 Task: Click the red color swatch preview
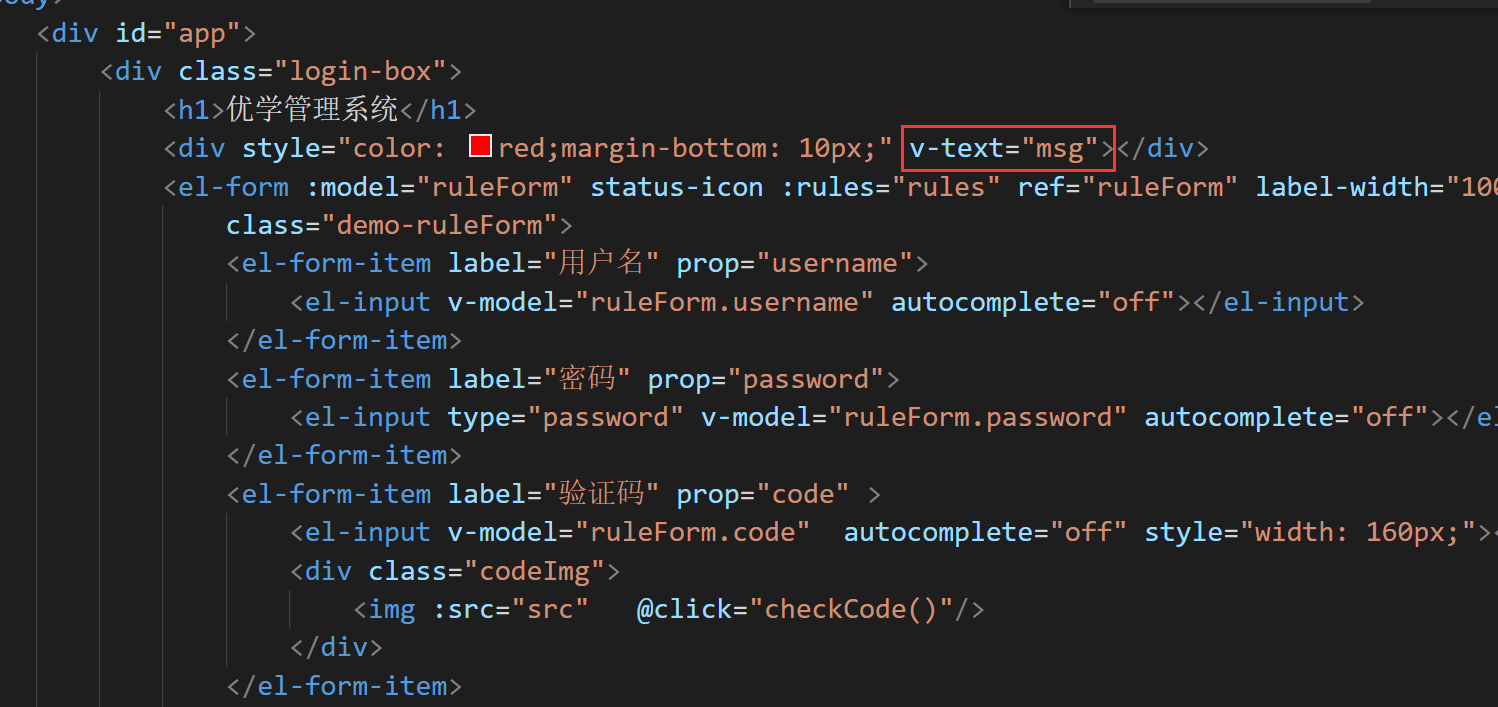[x=481, y=148]
